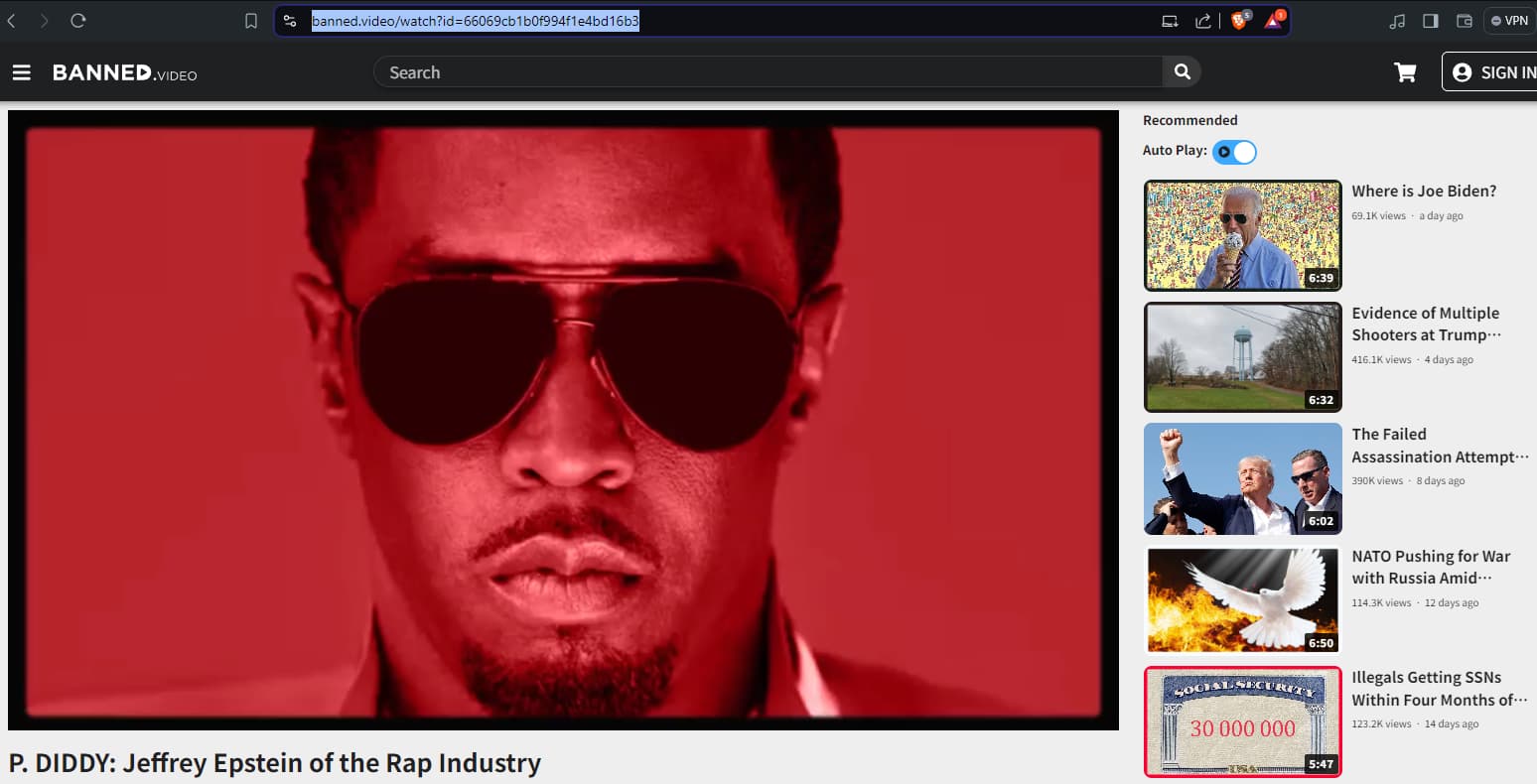Open the Brave playlist music note icon

pyautogui.click(x=1397, y=21)
